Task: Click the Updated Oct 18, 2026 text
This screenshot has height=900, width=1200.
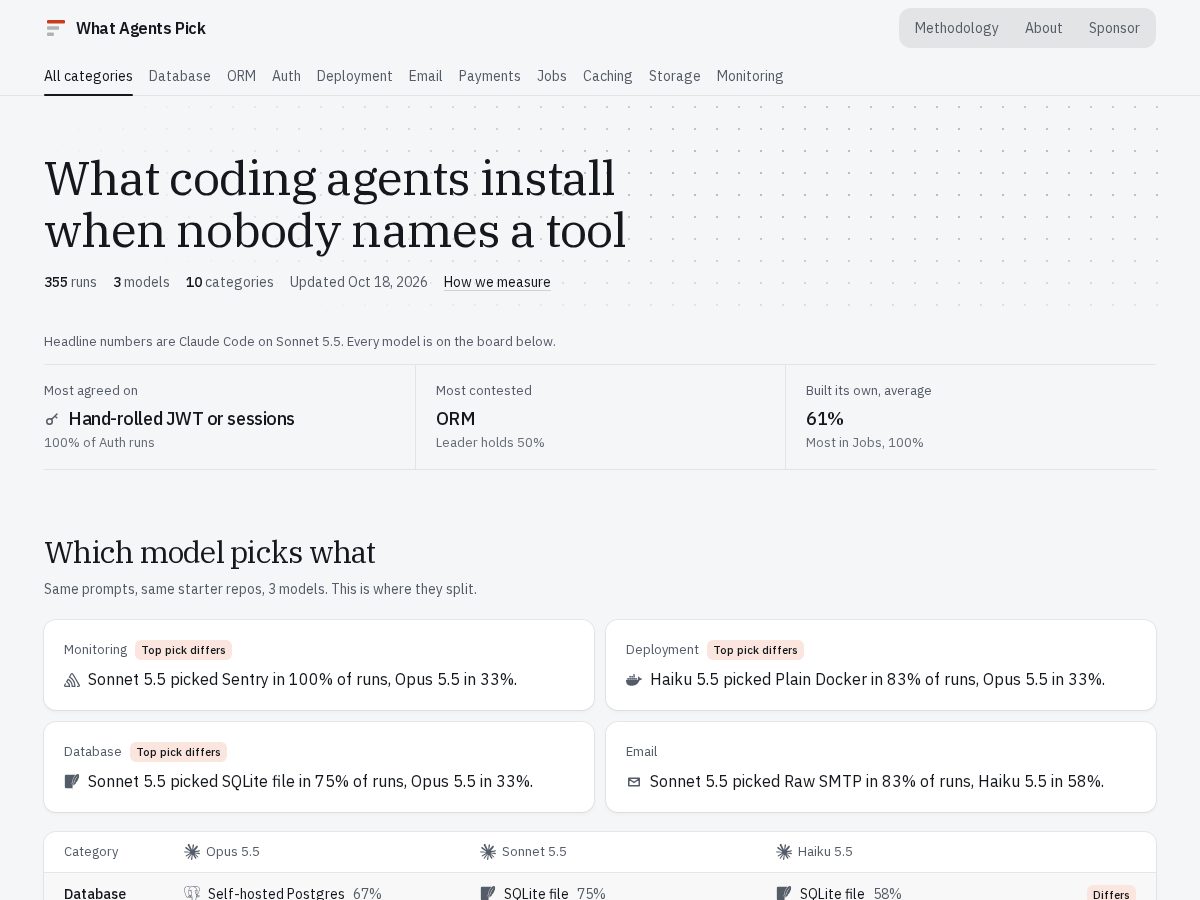Action: [x=359, y=282]
